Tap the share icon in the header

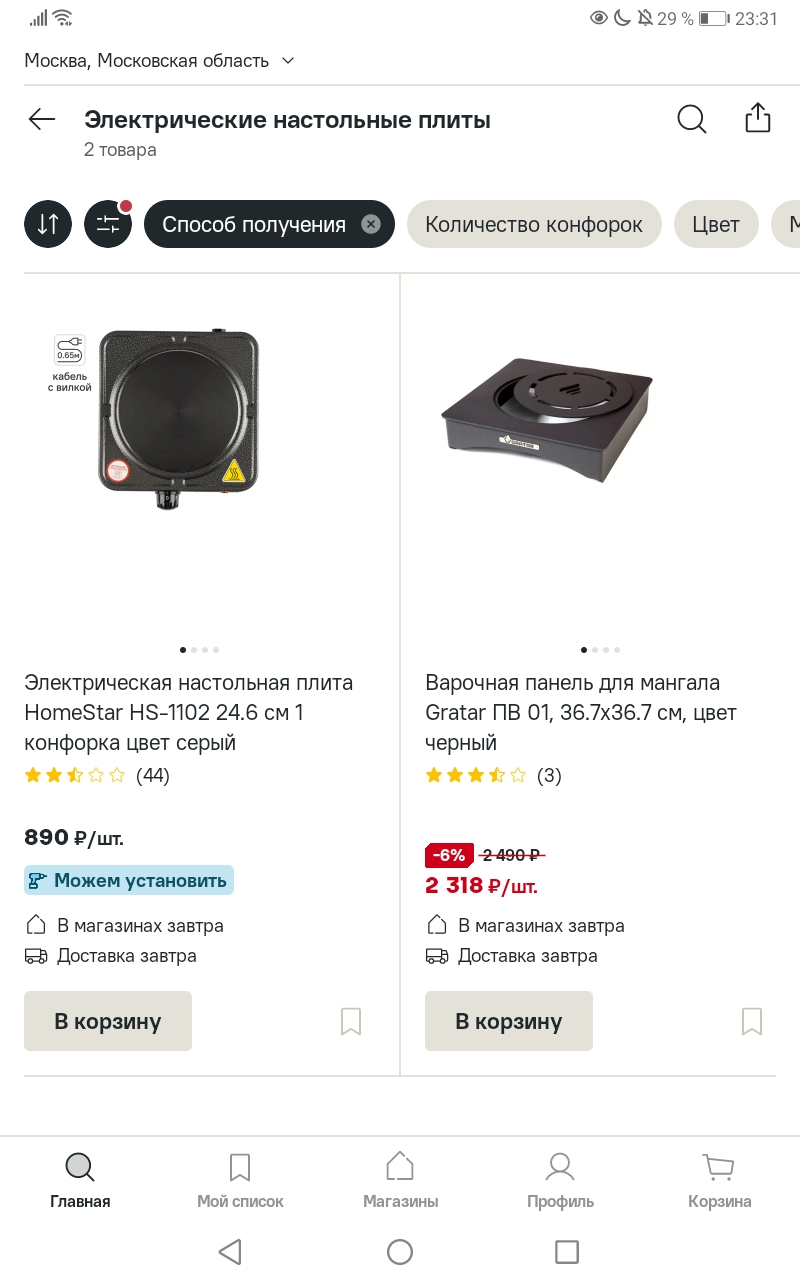[758, 118]
